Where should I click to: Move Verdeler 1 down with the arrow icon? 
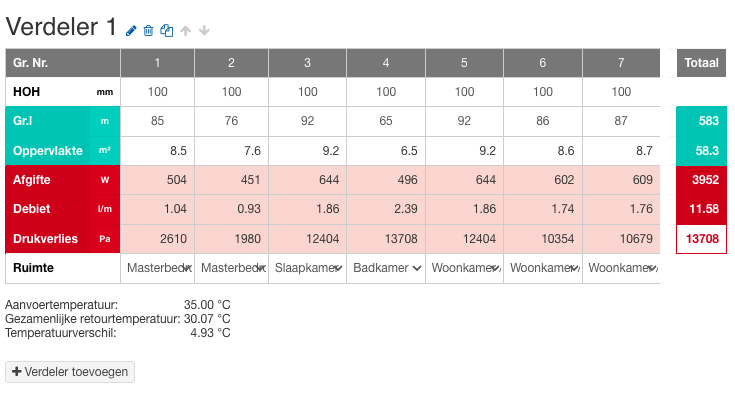point(204,31)
